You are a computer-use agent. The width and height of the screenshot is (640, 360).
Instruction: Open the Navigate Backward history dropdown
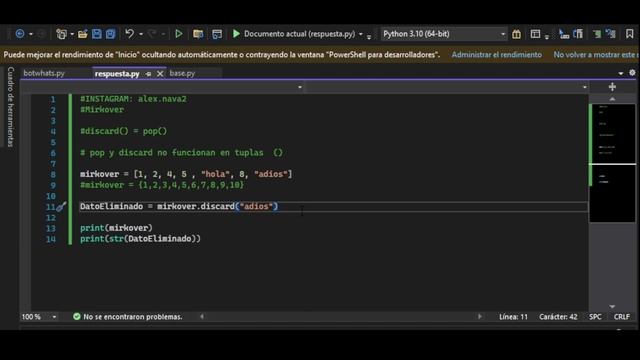tap(31, 34)
